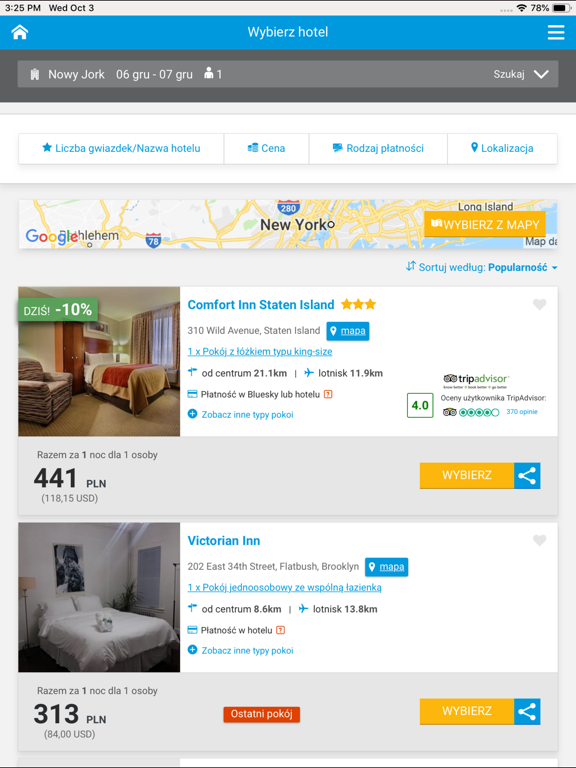
Task: Open payment info icon for Comfort Inn
Action: click(x=328, y=394)
